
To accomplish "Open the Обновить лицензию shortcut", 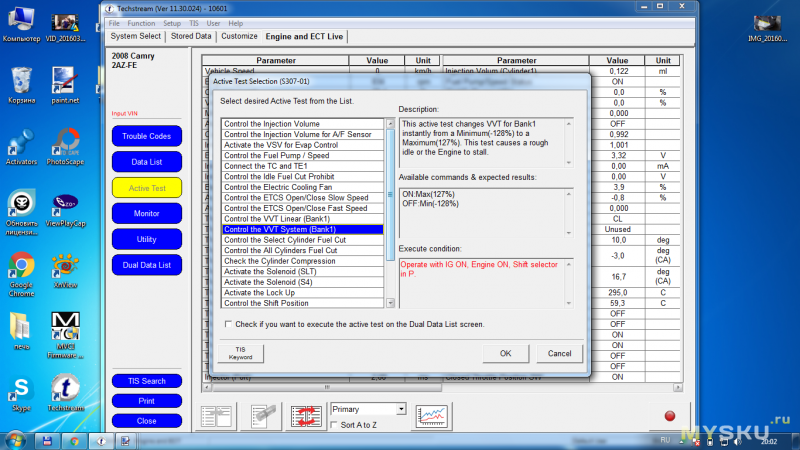I will point(21,213).
